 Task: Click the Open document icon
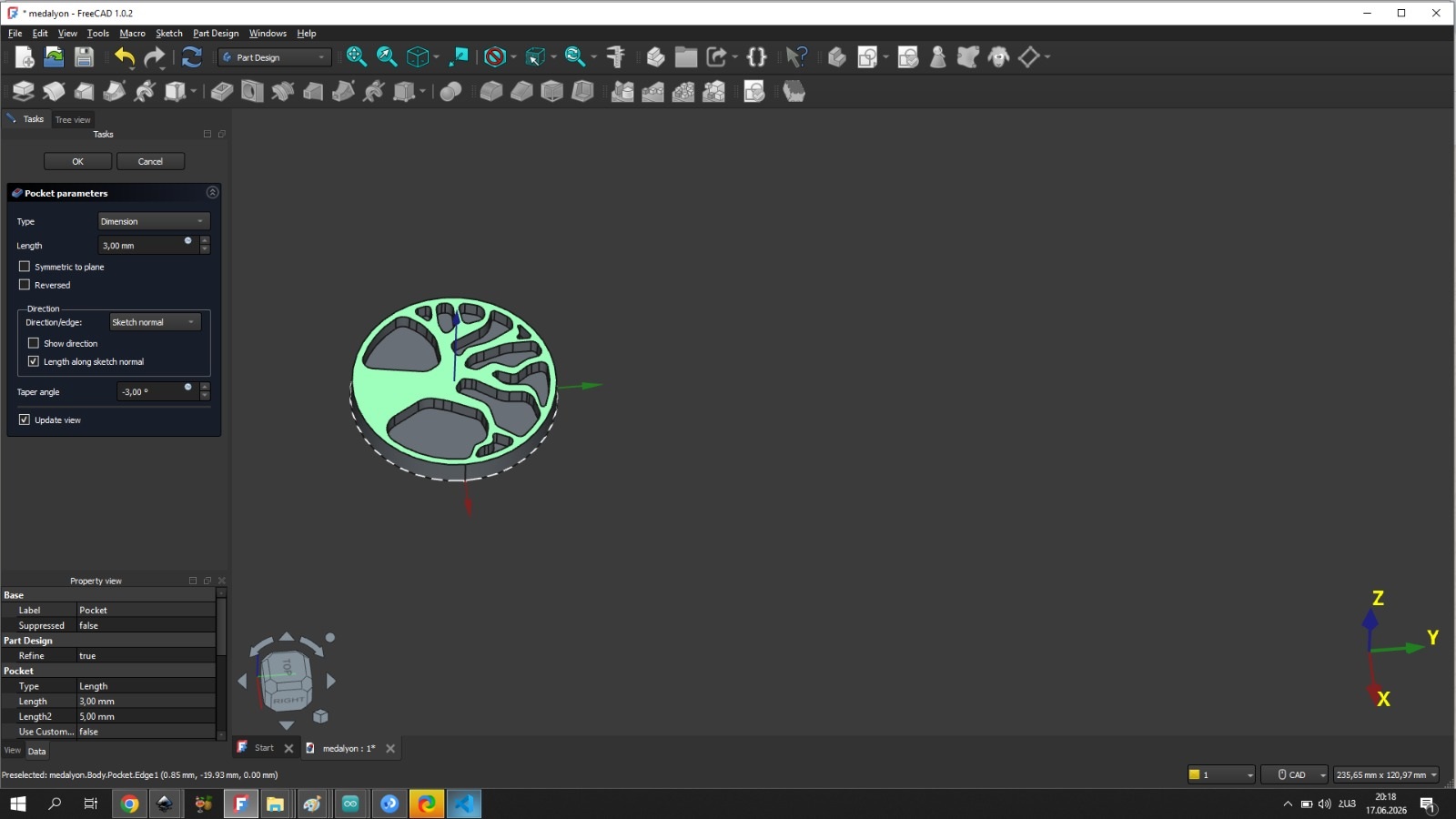click(55, 57)
